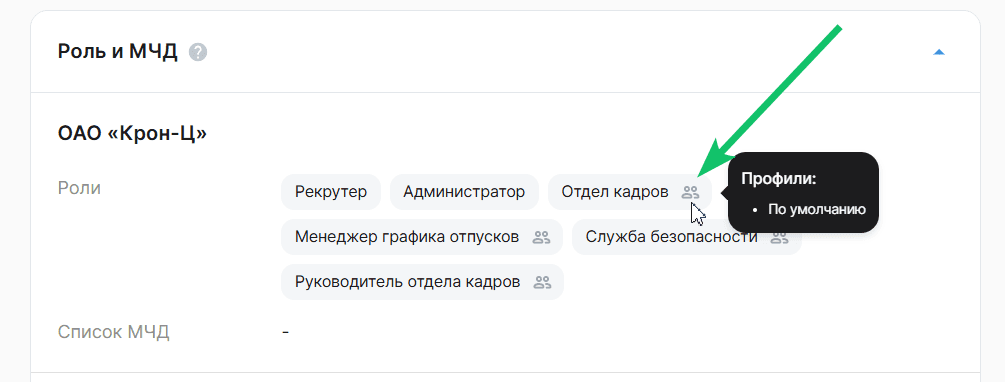This screenshot has height=382, width=1005.
Task: Click the Роли field label
Action: click(x=79, y=189)
